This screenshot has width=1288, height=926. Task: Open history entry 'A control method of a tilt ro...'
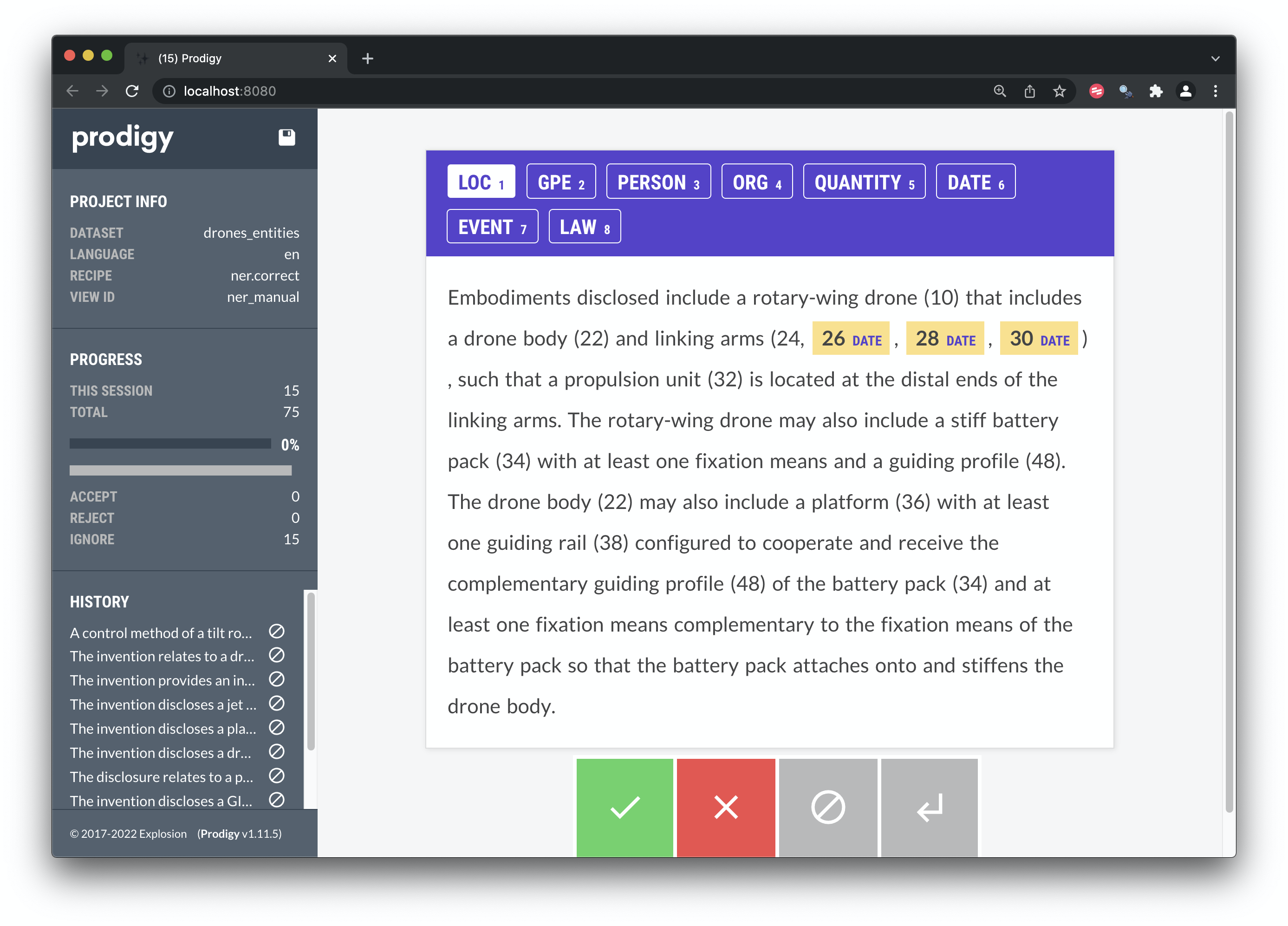click(x=161, y=633)
